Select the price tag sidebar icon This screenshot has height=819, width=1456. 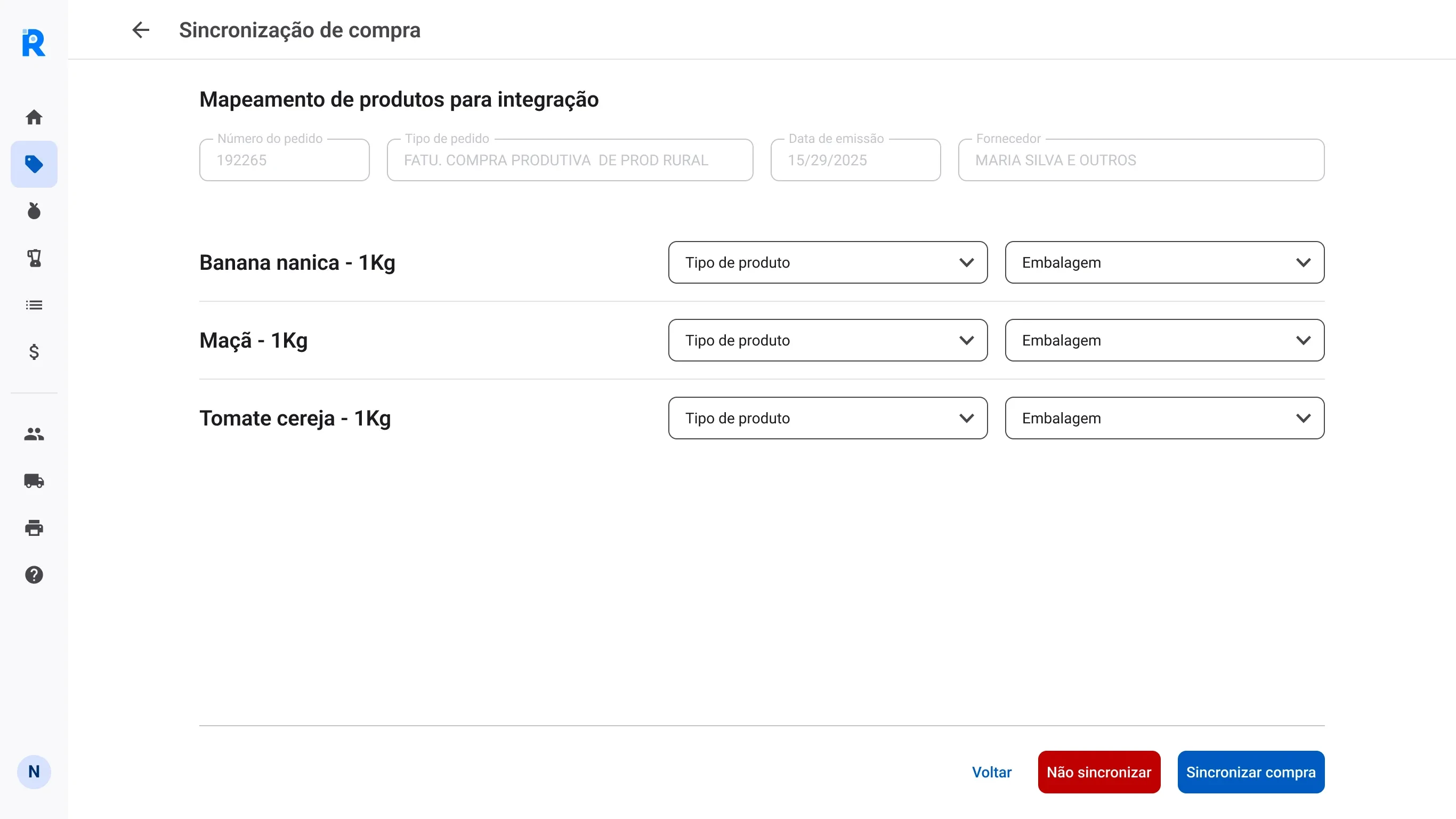34,164
